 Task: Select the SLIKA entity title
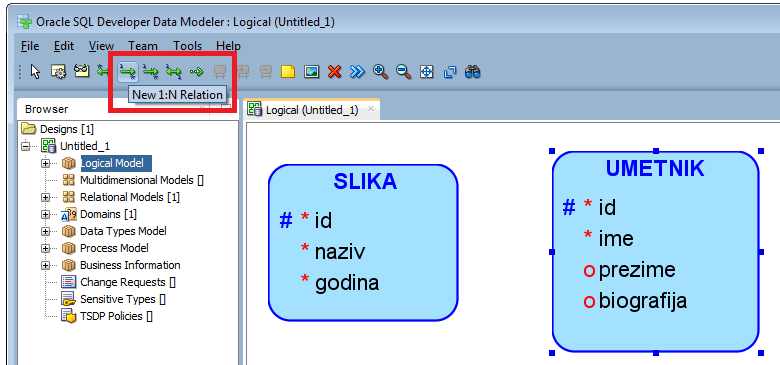365,182
